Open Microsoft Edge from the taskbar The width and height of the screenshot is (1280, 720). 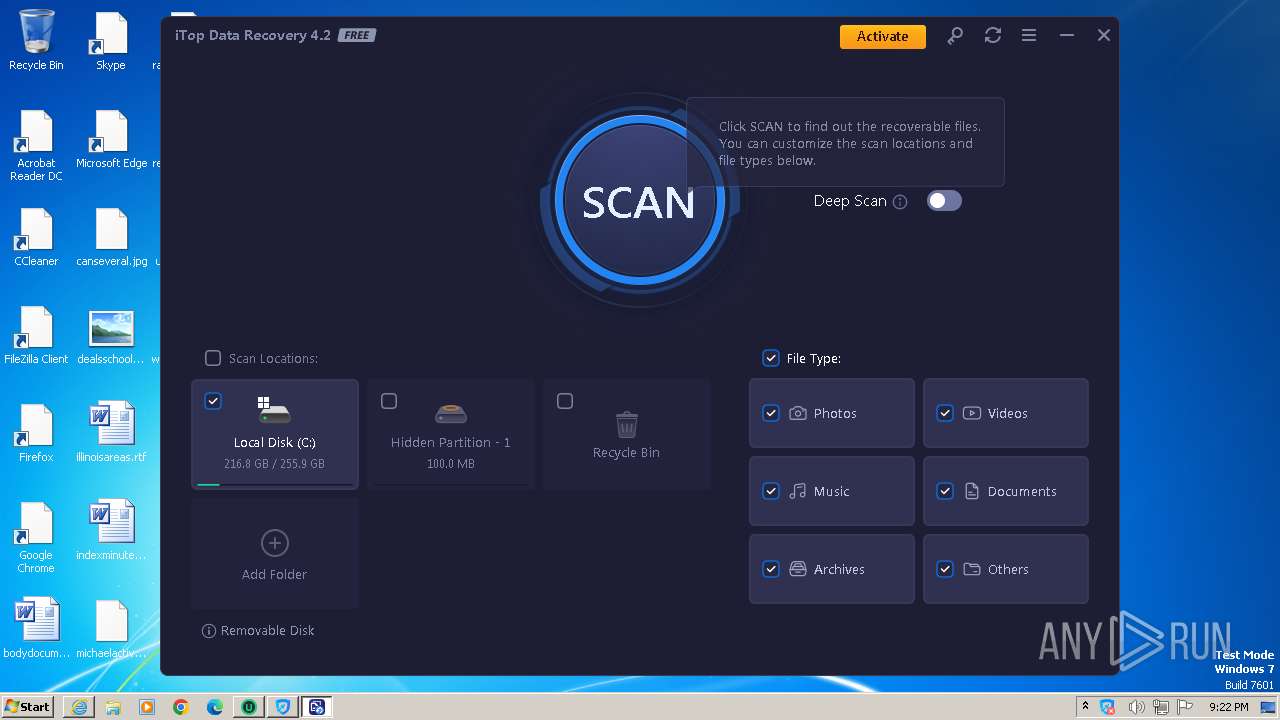point(215,707)
